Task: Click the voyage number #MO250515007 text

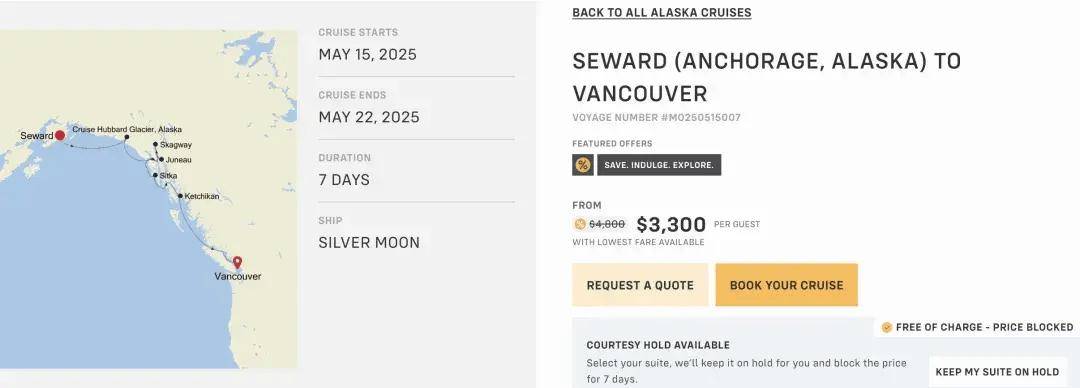Action: click(x=656, y=118)
